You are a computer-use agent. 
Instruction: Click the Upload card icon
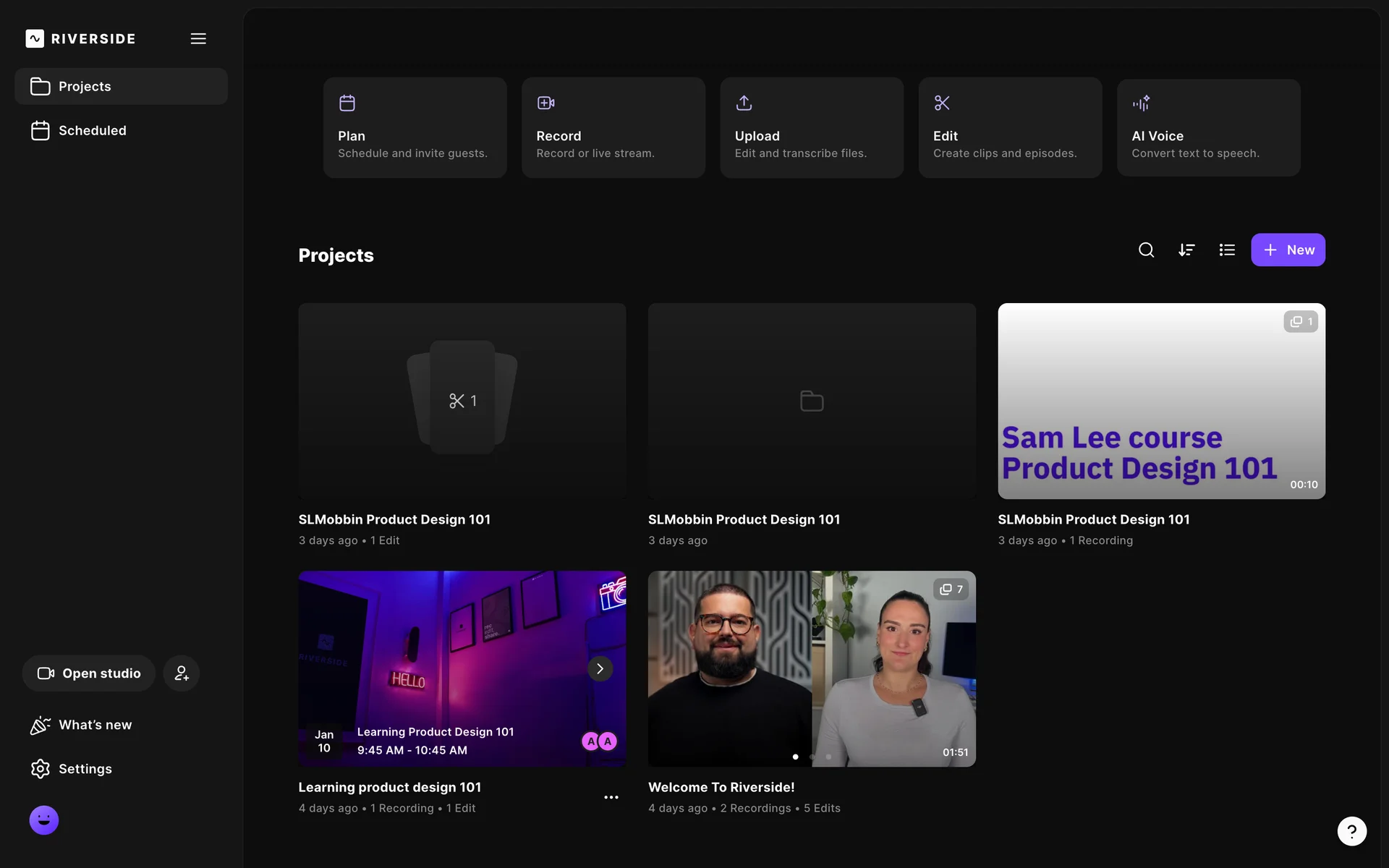(744, 103)
